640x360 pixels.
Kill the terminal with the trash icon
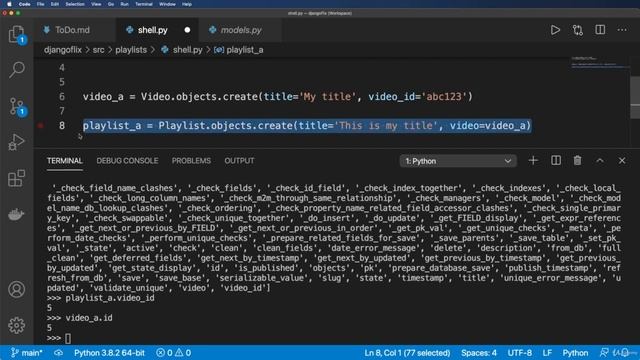pyautogui.click(x=578, y=161)
